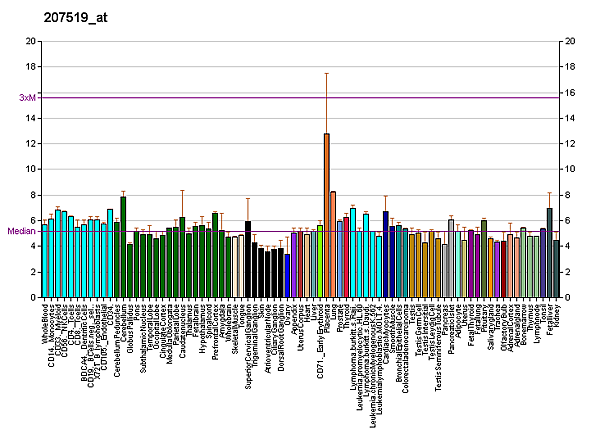Viewport: 600px width, 434px height.
Task: Select the Median label on left axis
Action: pos(21,231)
